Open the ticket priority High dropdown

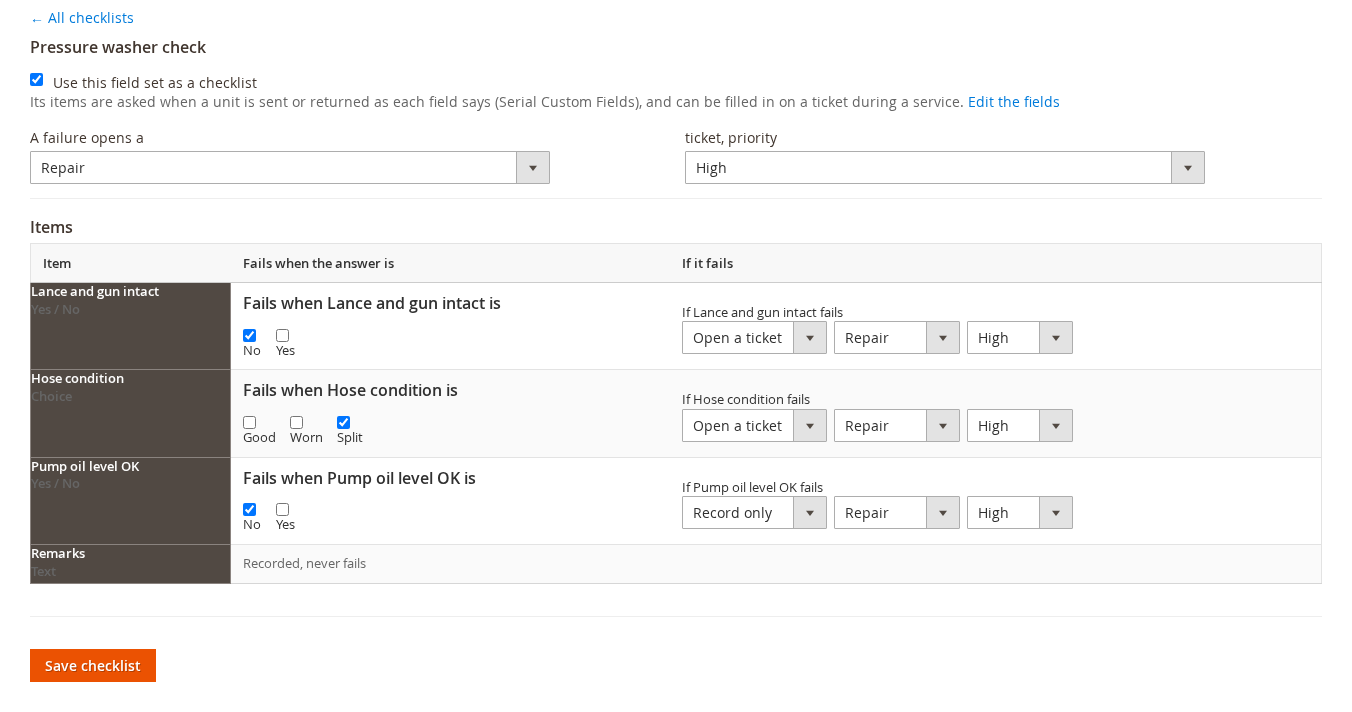click(x=945, y=168)
